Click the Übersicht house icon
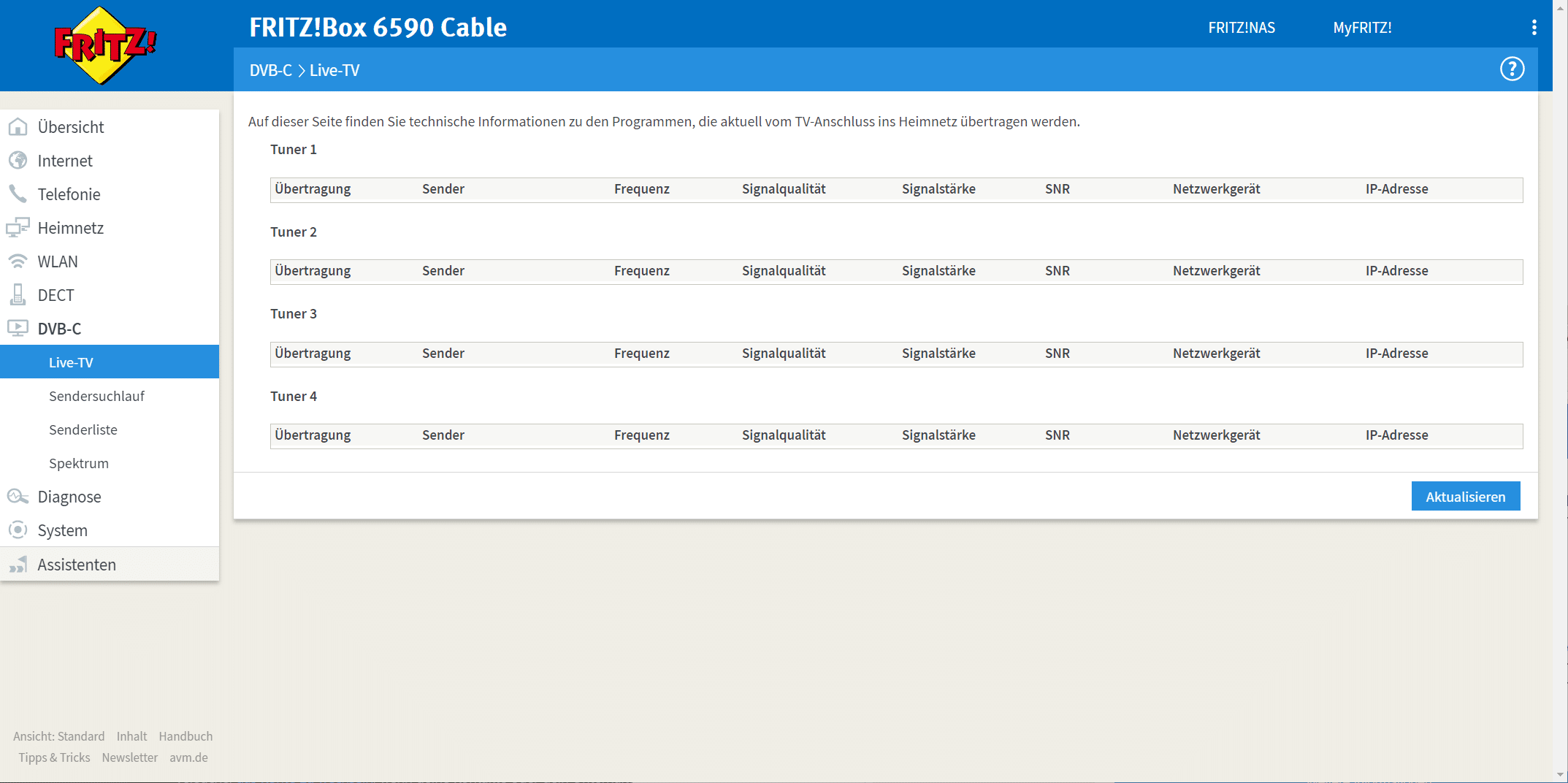This screenshot has height=783, width=1568. (18, 127)
